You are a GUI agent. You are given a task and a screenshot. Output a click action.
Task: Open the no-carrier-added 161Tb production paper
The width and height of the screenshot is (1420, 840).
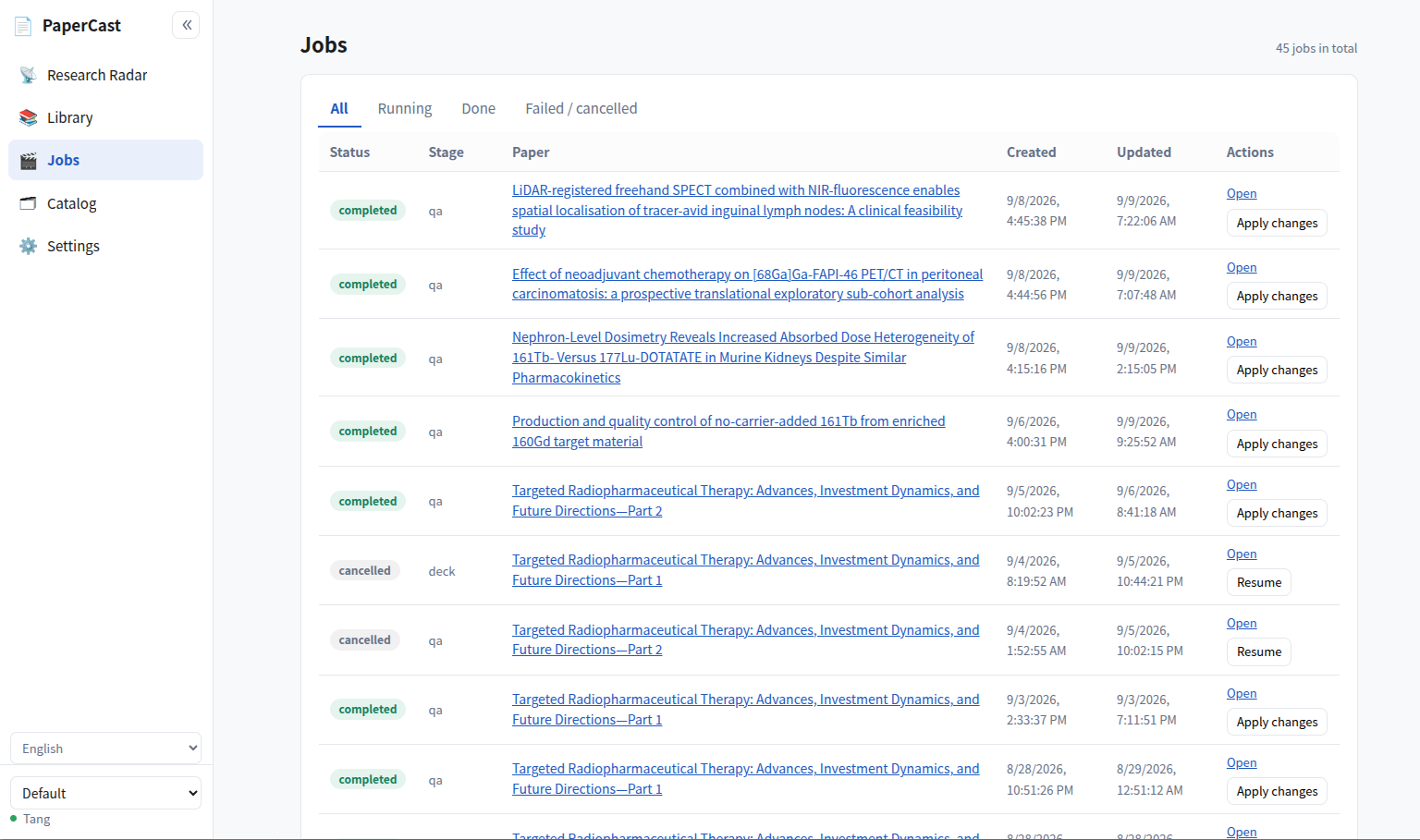tap(728, 432)
